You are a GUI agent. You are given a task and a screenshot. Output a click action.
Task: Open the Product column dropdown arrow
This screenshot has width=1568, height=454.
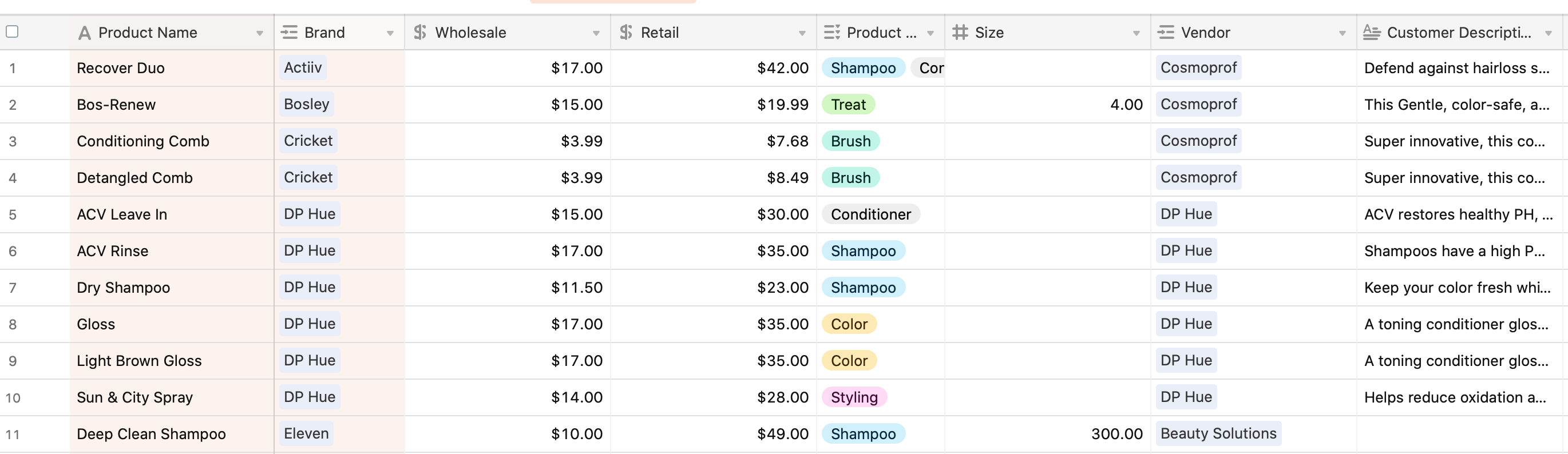point(930,34)
